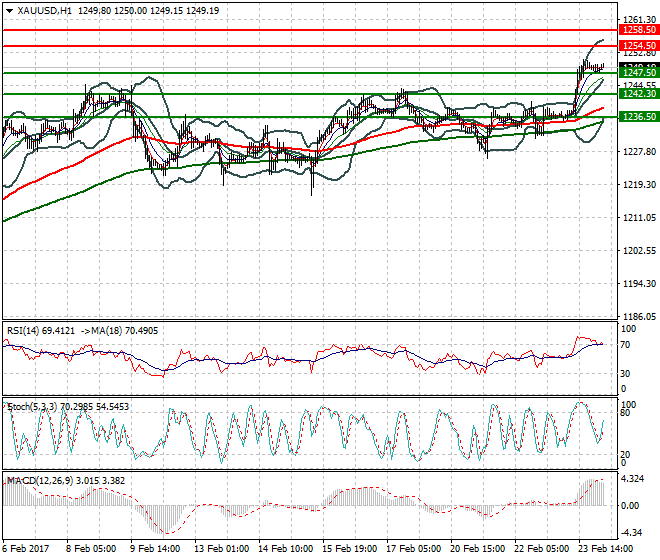
Task: Click the ->MA(18) 70.4905 readout
Action: (x=119, y=331)
